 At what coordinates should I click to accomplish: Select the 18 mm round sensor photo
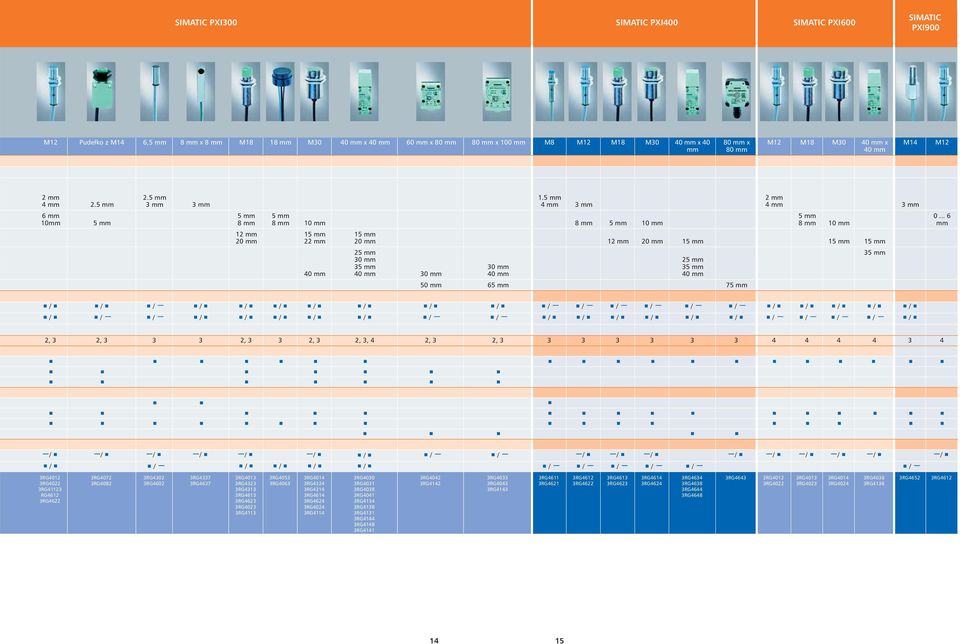[x=280, y=91]
